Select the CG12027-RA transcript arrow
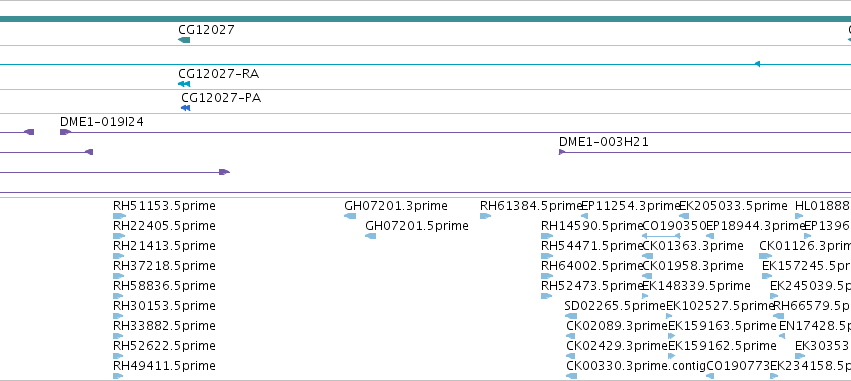The height and width of the screenshot is (381, 851). pyautogui.click(x=184, y=84)
